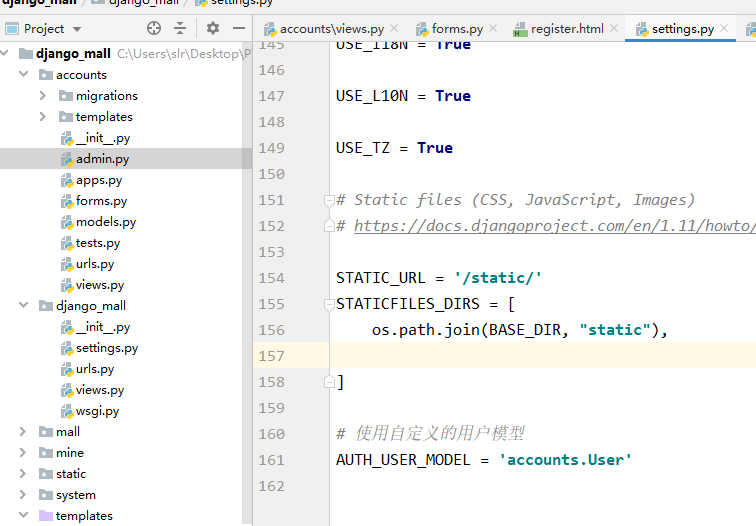The height and width of the screenshot is (526, 756).
Task: Collapse the django_mall package folder
Action: (23, 305)
